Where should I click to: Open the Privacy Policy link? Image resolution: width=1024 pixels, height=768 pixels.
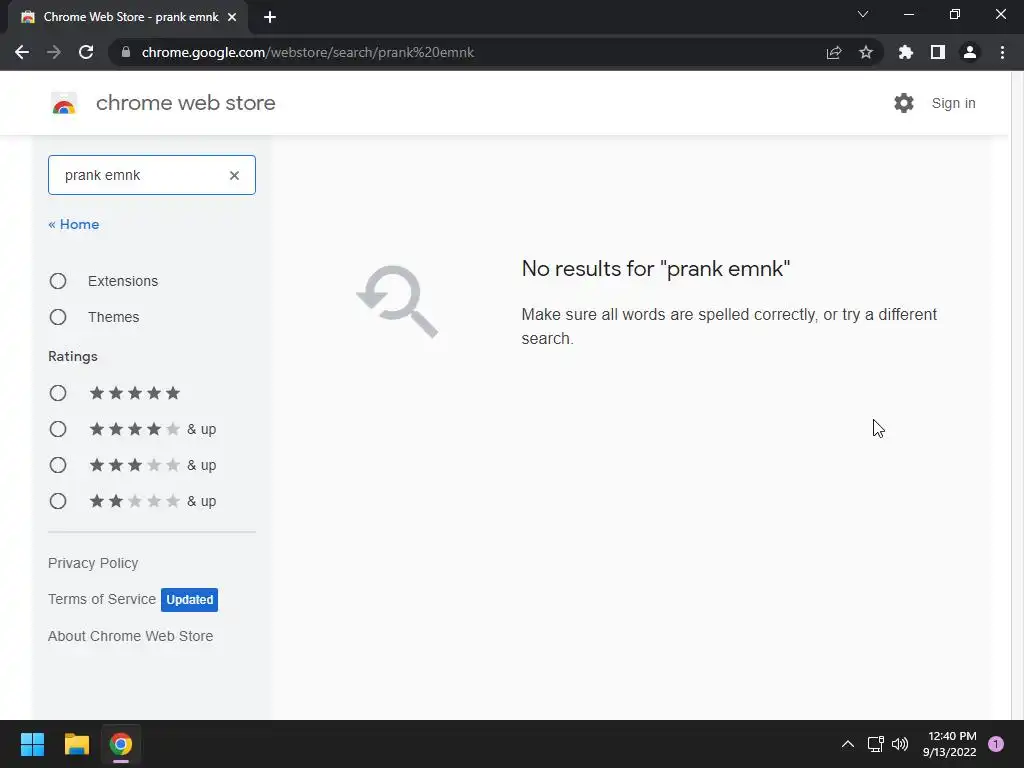tap(93, 563)
